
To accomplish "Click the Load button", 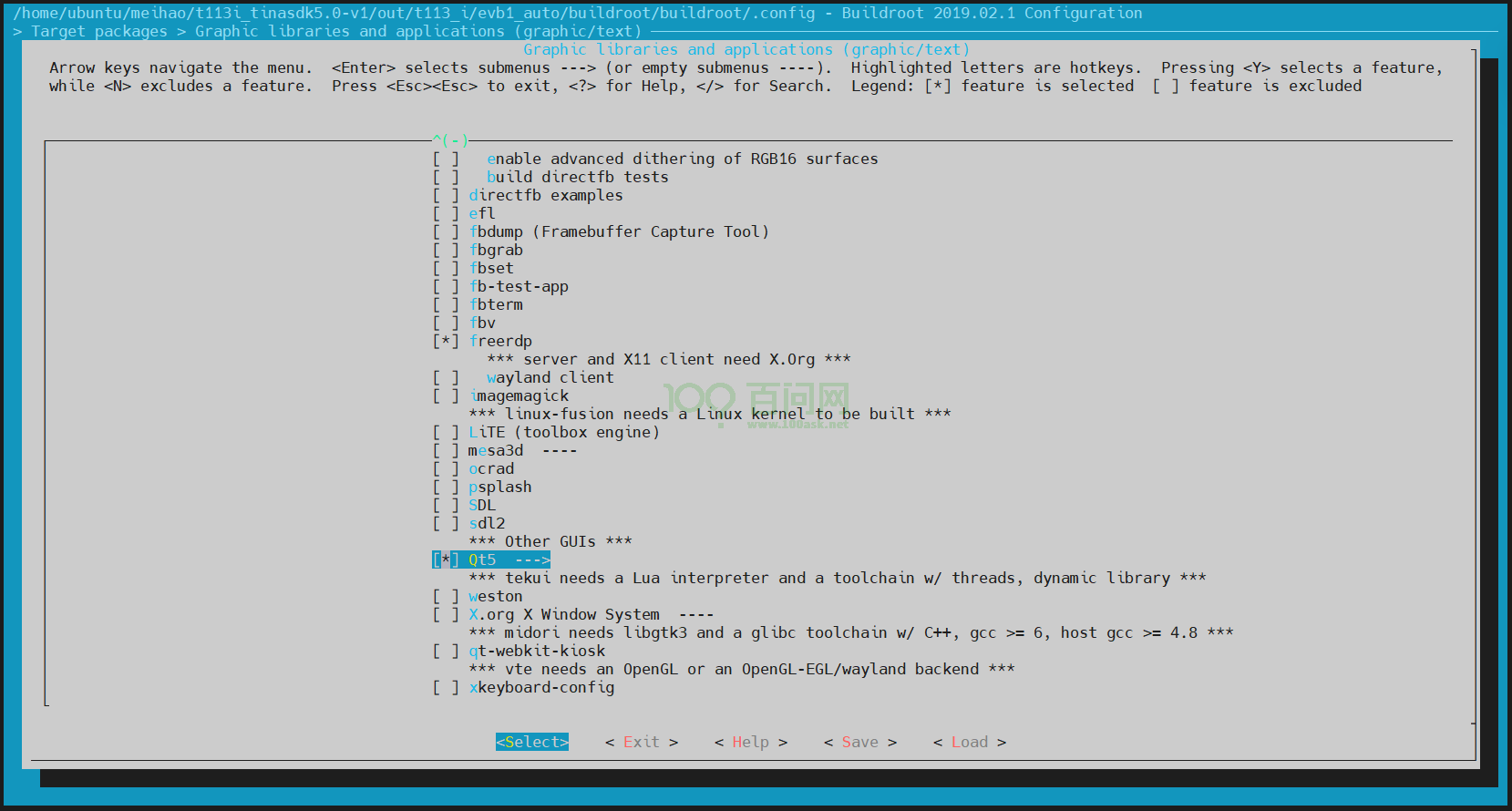I will (x=969, y=742).
